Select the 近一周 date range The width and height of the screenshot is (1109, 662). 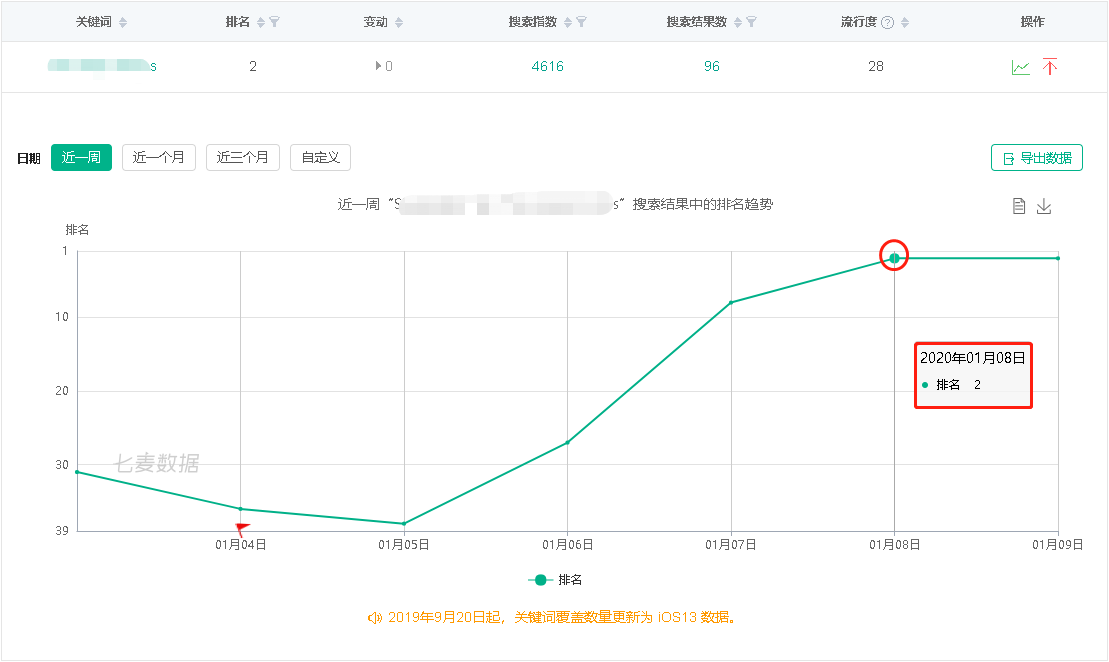(81, 157)
